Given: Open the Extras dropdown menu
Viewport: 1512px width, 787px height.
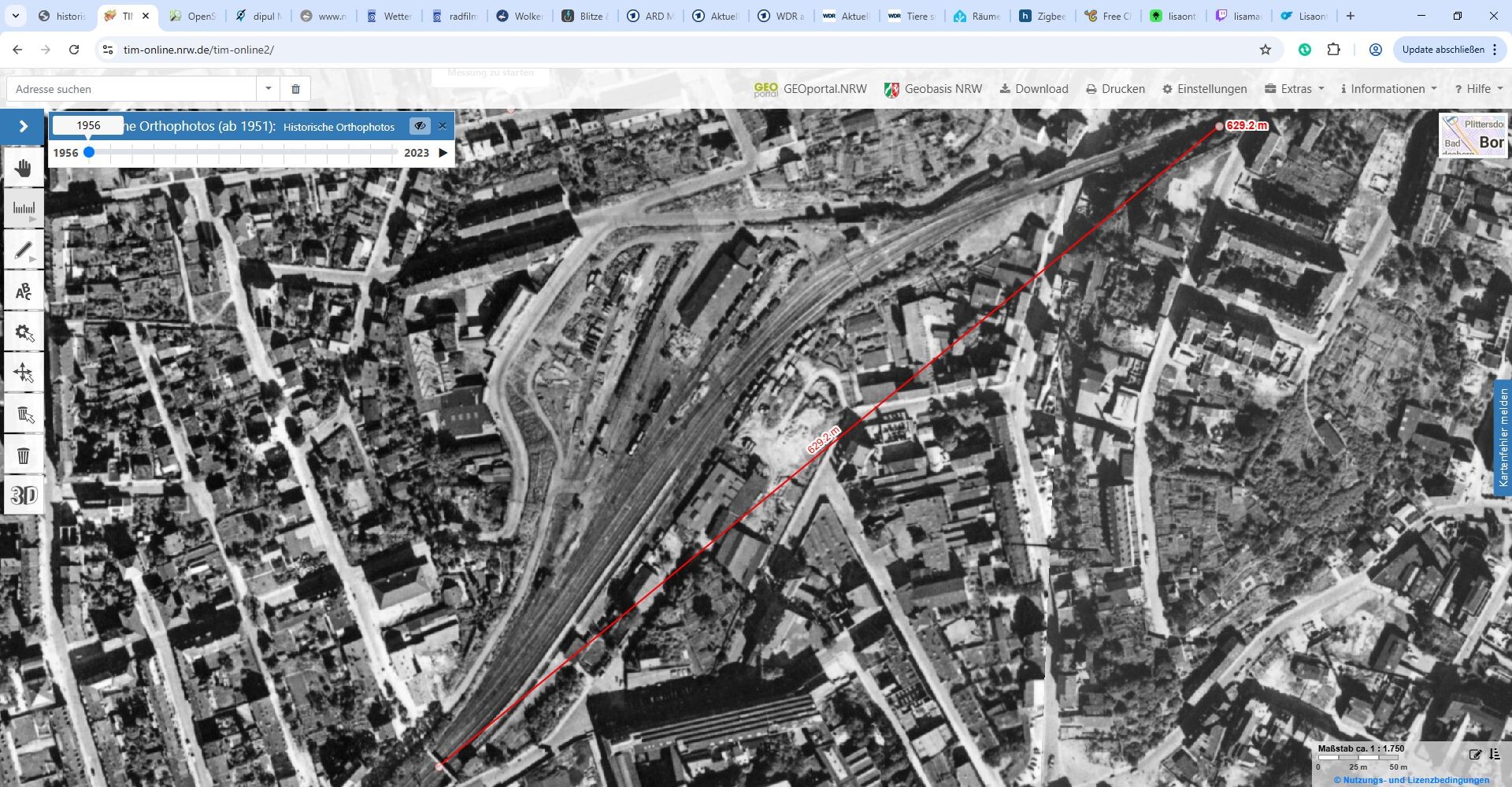Looking at the screenshot, I should tap(1295, 89).
